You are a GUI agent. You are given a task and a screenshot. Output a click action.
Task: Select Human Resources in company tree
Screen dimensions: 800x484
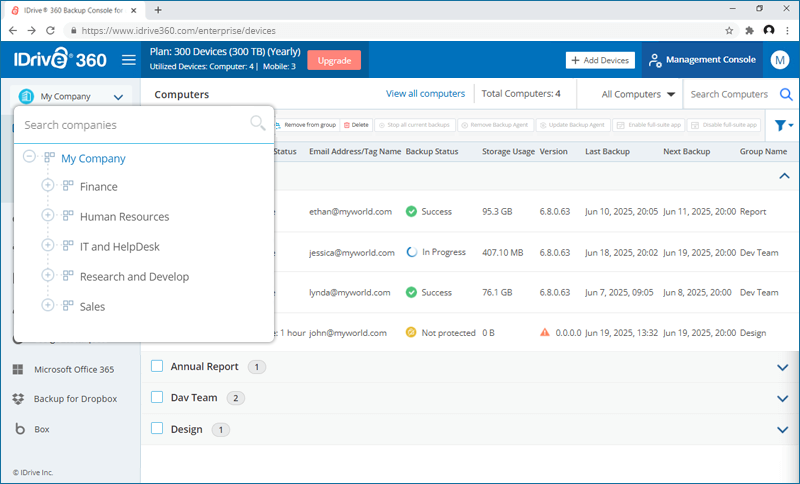point(124,217)
